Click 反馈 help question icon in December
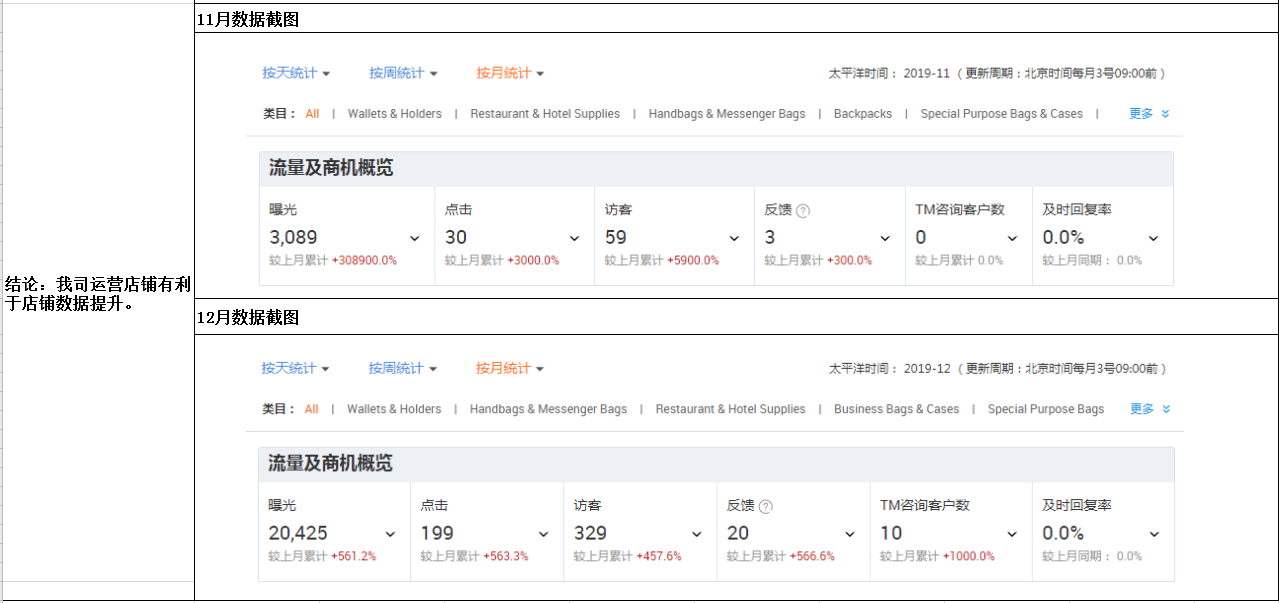 tap(766, 506)
